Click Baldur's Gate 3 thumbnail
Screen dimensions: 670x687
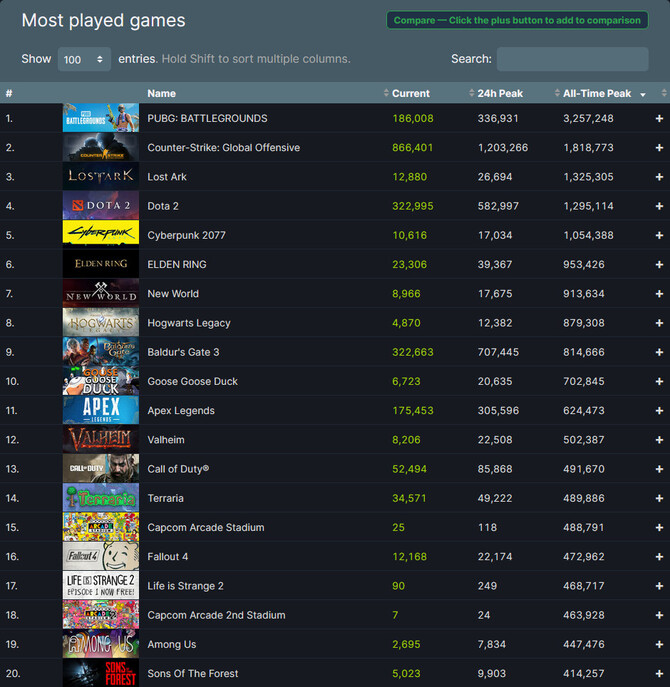click(x=101, y=351)
